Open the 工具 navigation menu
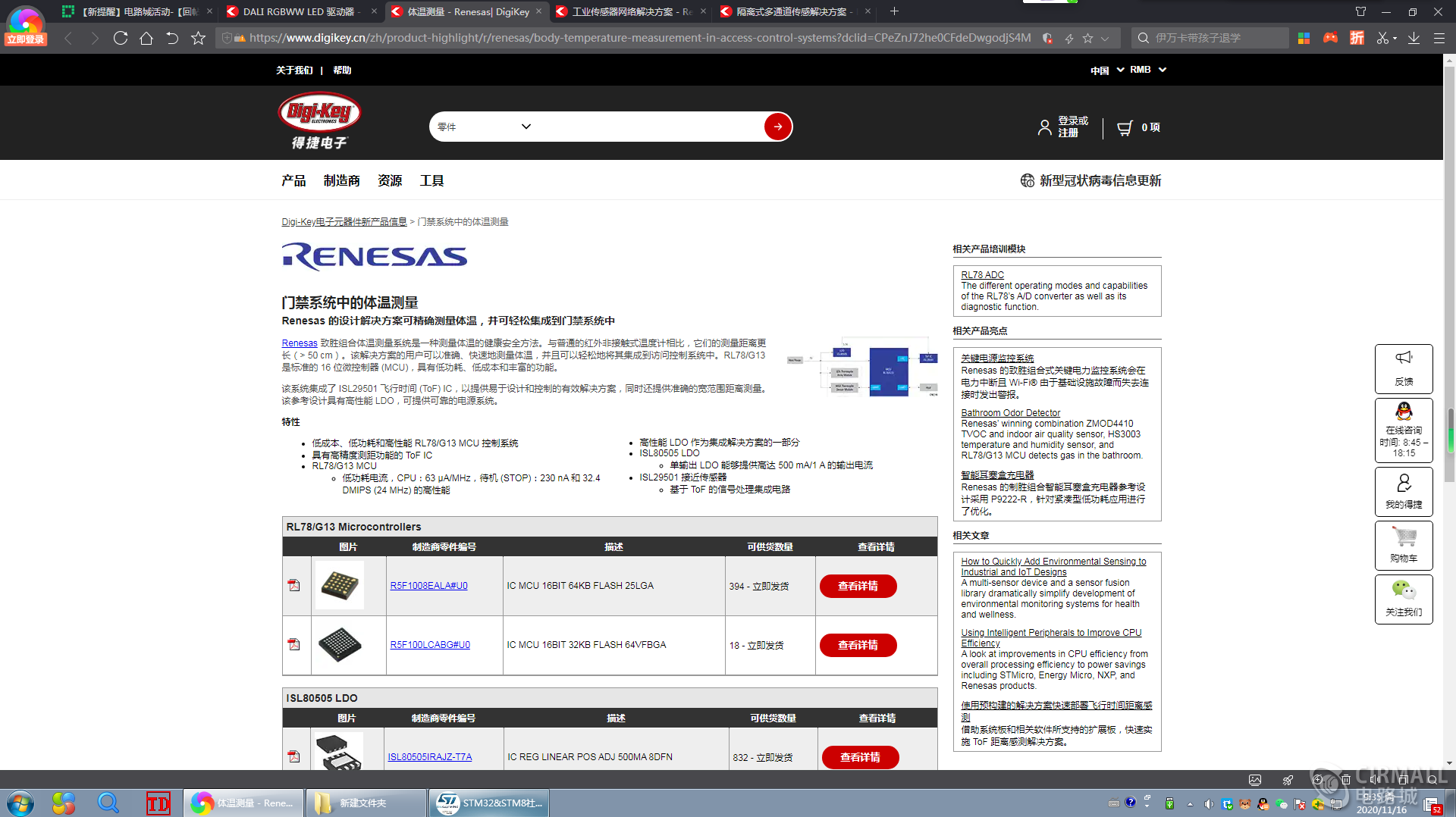 tap(431, 180)
